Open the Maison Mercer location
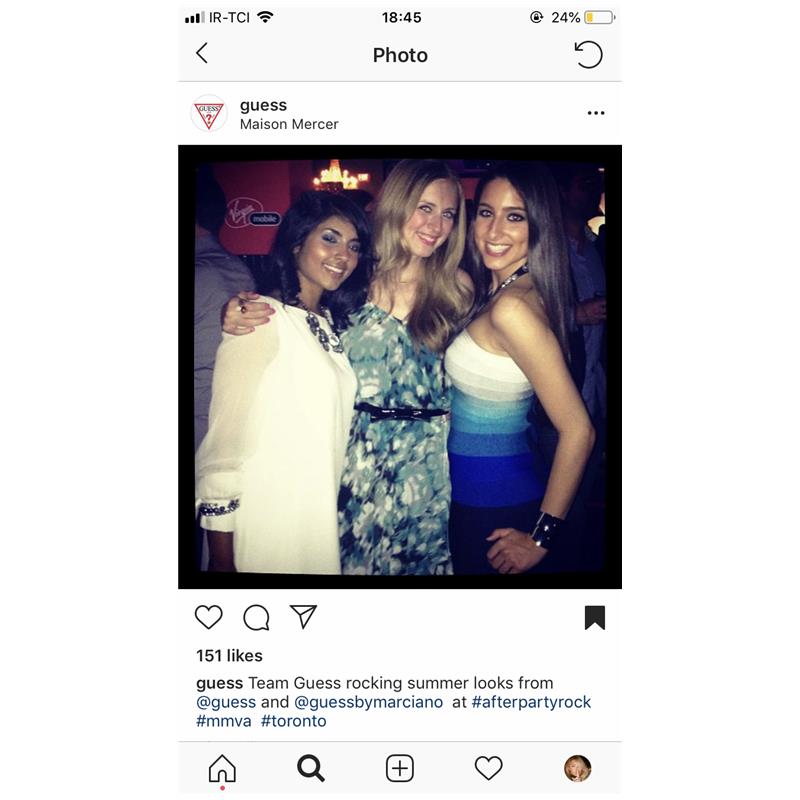This screenshot has width=800, height=800. tap(289, 124)
